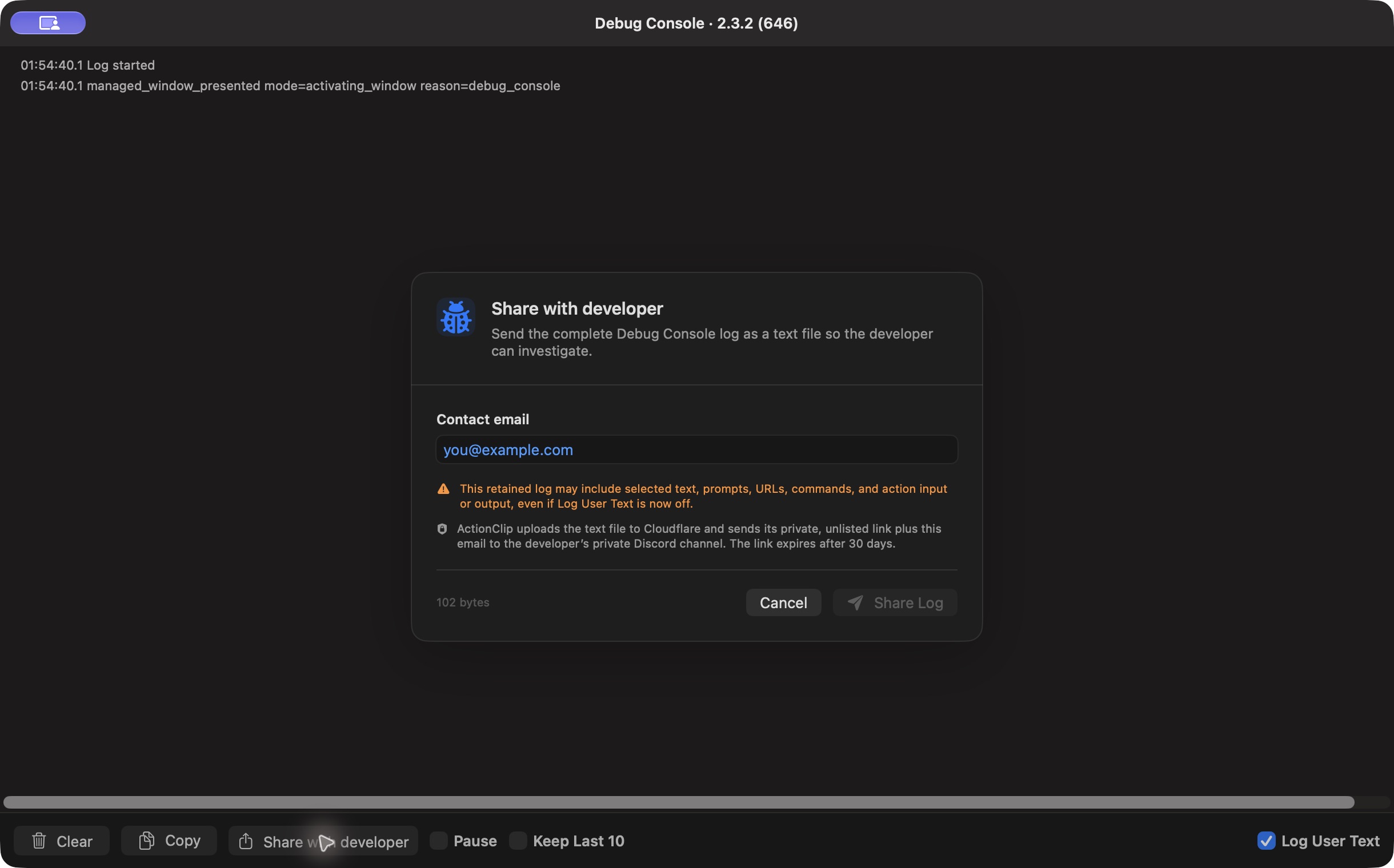Click the horizontal scrollbar of the log
The height and width of the screenshot is (868, 1394).
[679, 802]
